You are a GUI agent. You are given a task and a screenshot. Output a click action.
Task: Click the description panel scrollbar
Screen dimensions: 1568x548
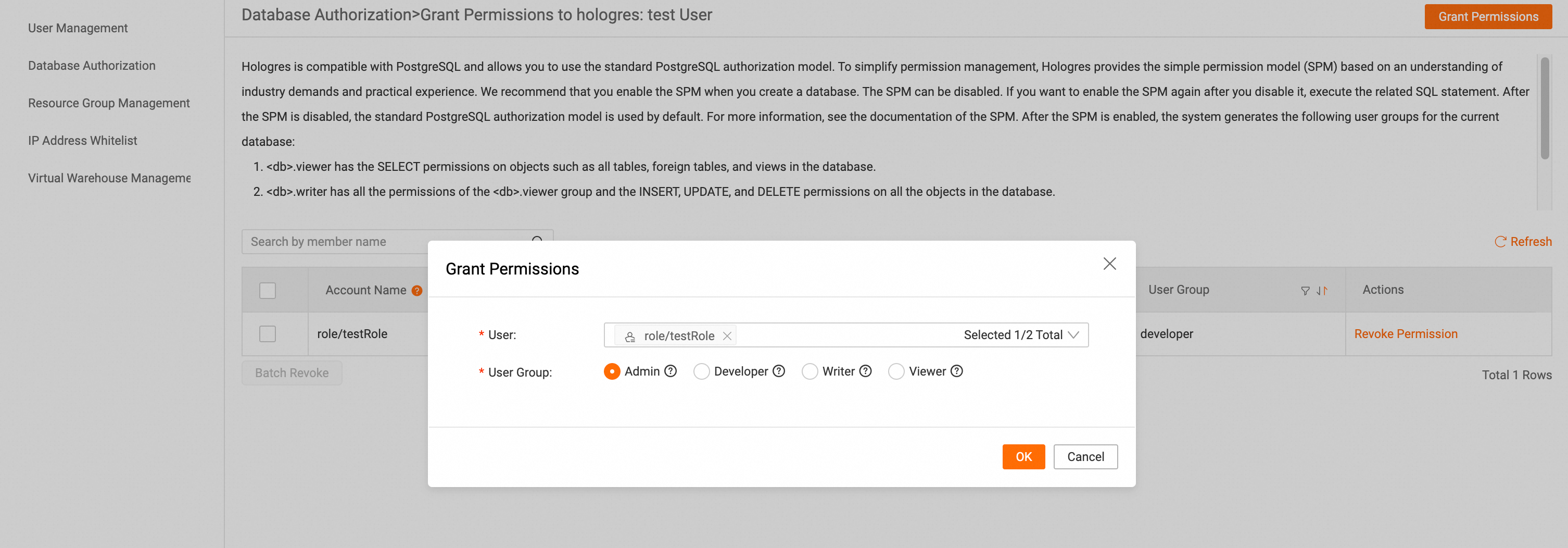pyautogui.click(x=1544, y=108)
